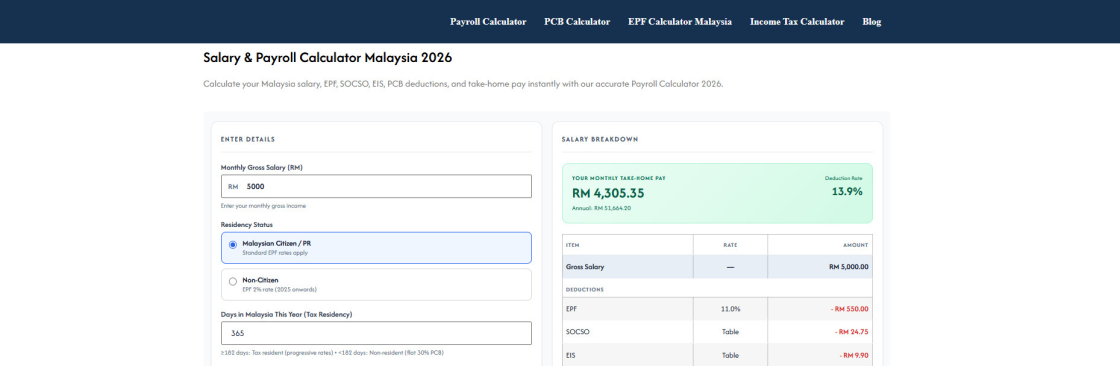Viewport: 1120px width, 366px height.
Task: Select Malaysian Citizen / PR radio option
Action: click(233, 244)
